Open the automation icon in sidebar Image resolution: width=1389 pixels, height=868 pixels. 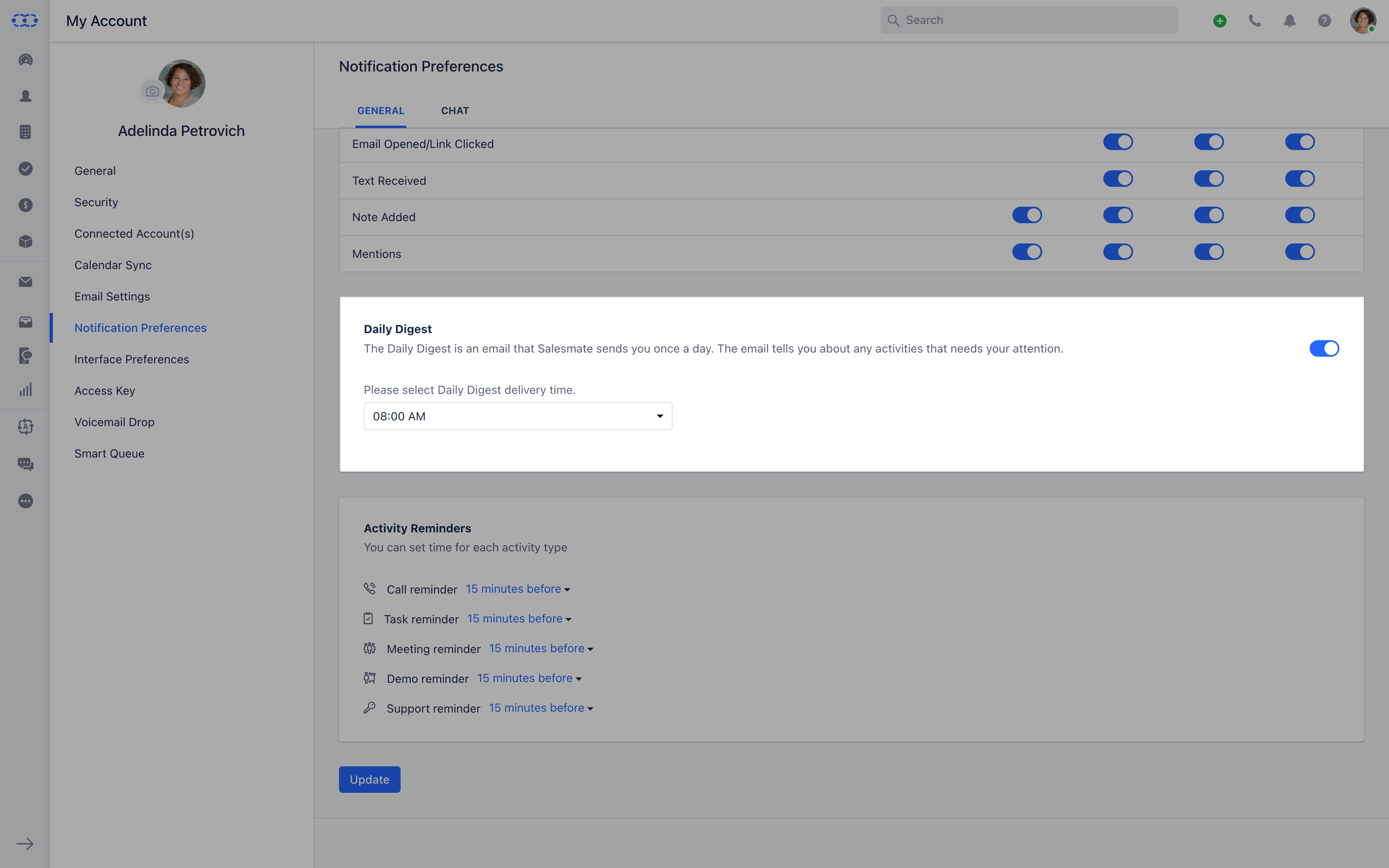coord(25,427)
